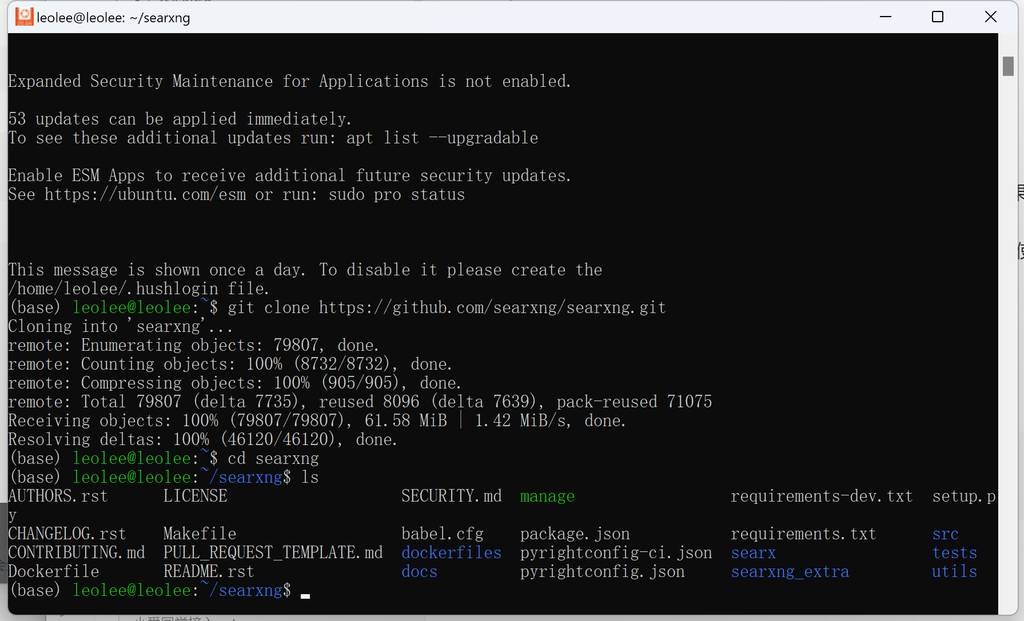1024x621 pixels.
Task: Click the Ubuntu terminal icon in title bar
Action: [x=24, y=17]
